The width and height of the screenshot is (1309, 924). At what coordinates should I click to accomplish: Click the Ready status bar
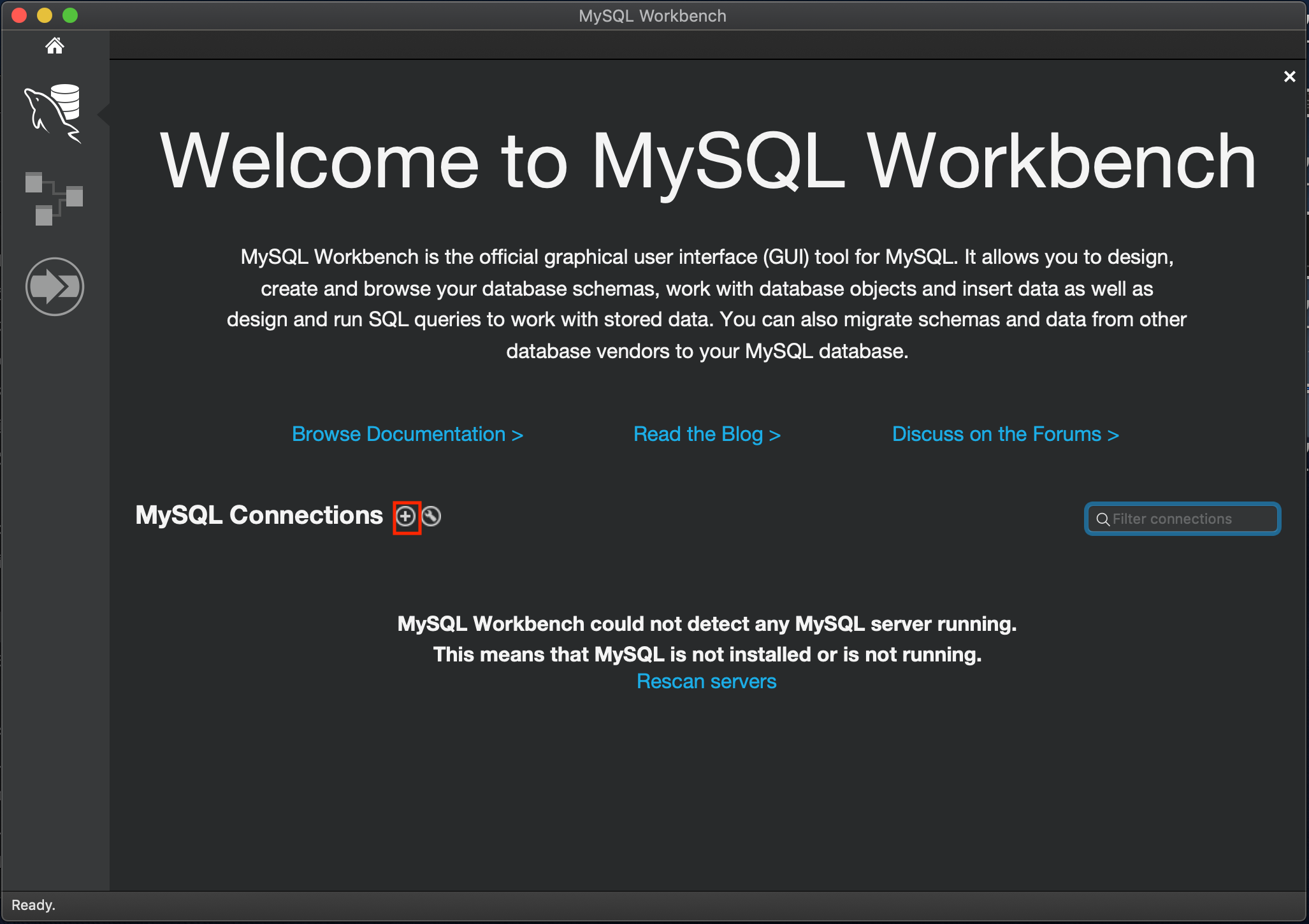point(34,904)
